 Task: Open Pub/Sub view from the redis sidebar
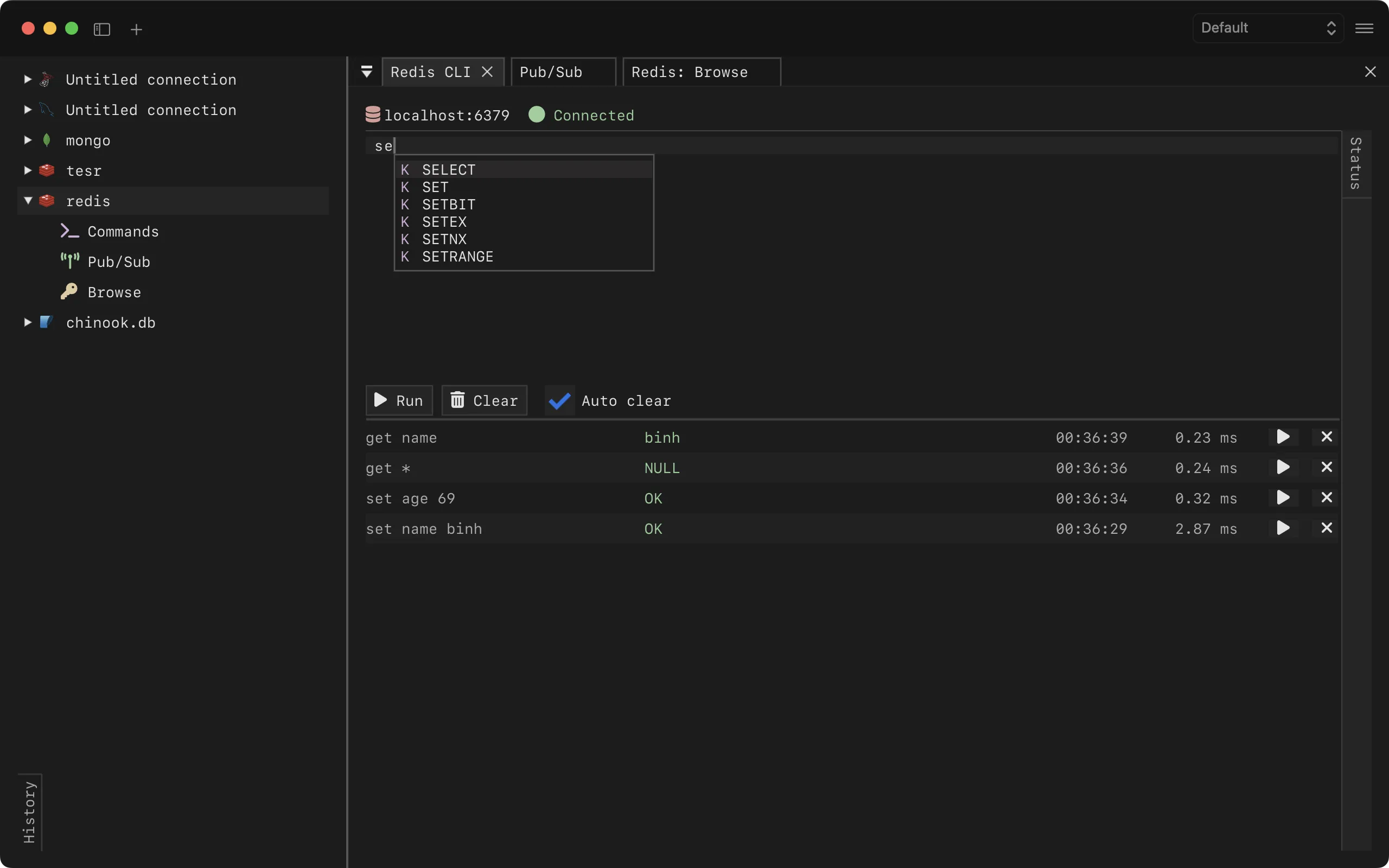(x=118, y=262)
